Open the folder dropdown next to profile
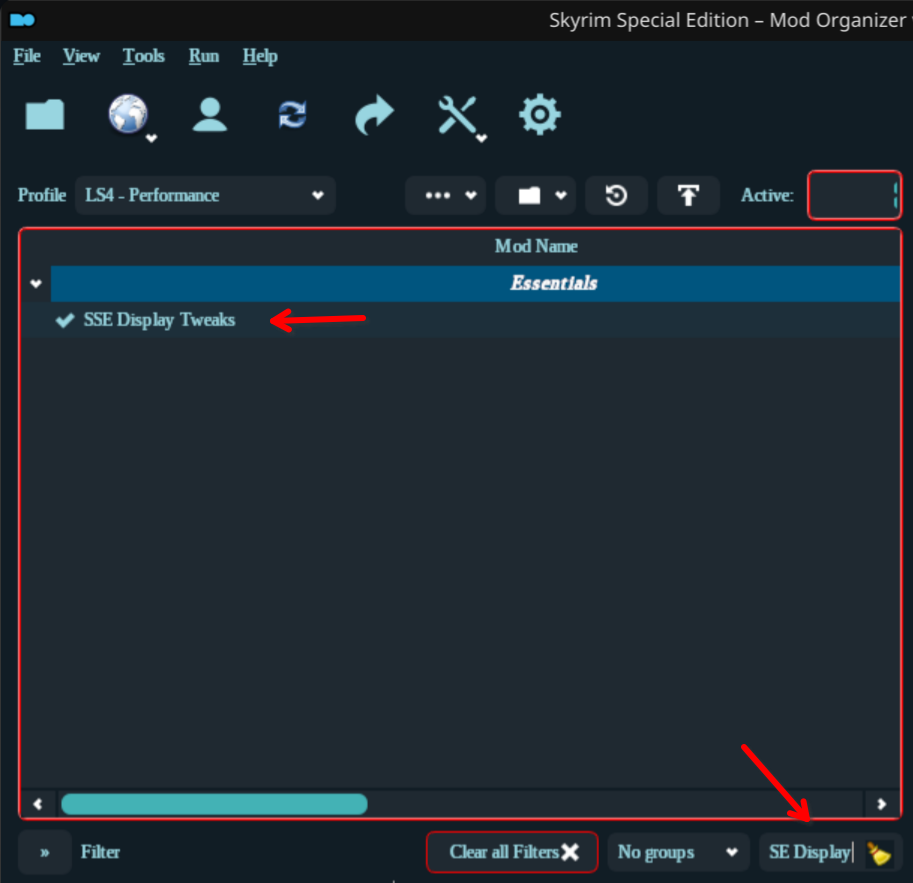 pyautogui.click(x=536, y=195)
